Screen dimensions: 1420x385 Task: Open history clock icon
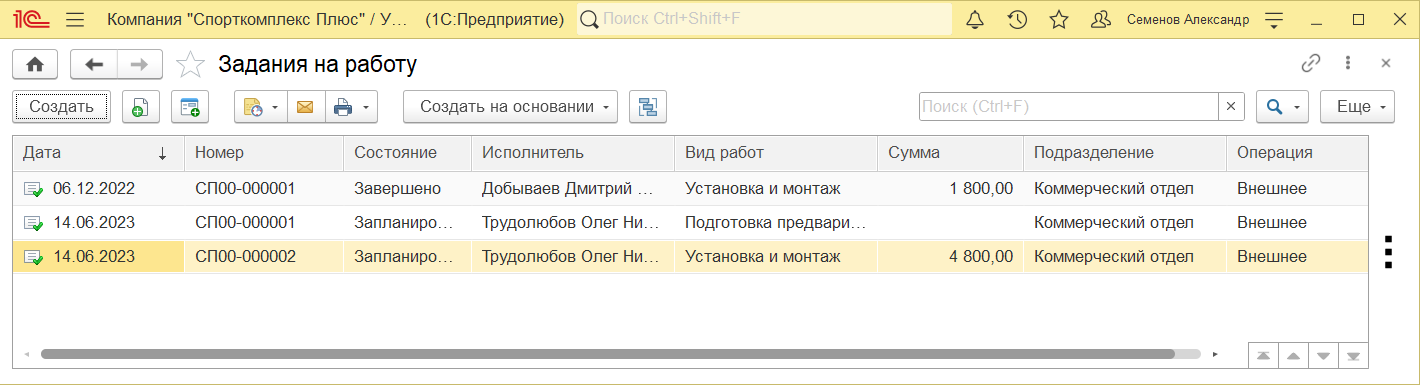click(1017, 20)
